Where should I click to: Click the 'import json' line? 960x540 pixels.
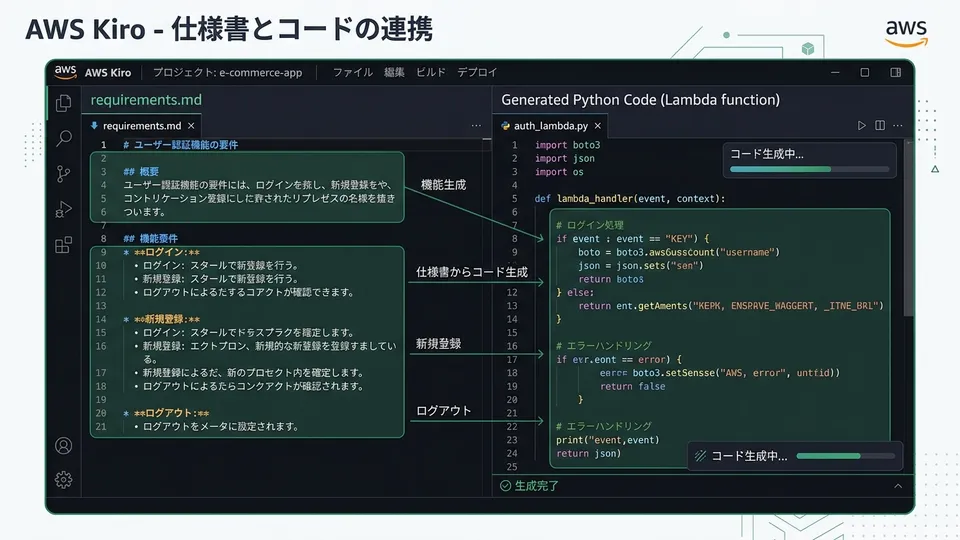coord(564,159)
